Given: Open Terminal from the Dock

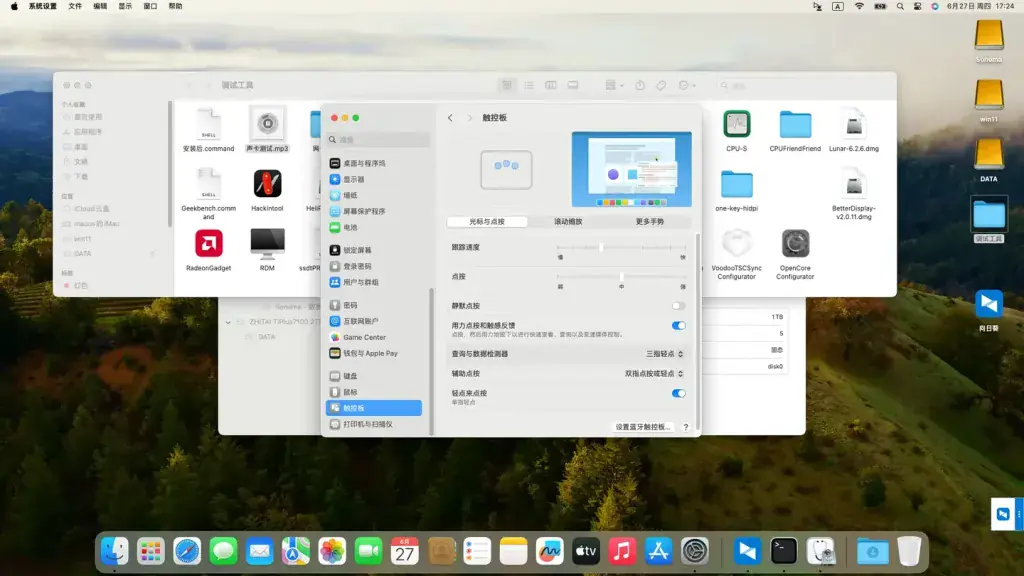Looking at the screenshot, I should point(784,552).
